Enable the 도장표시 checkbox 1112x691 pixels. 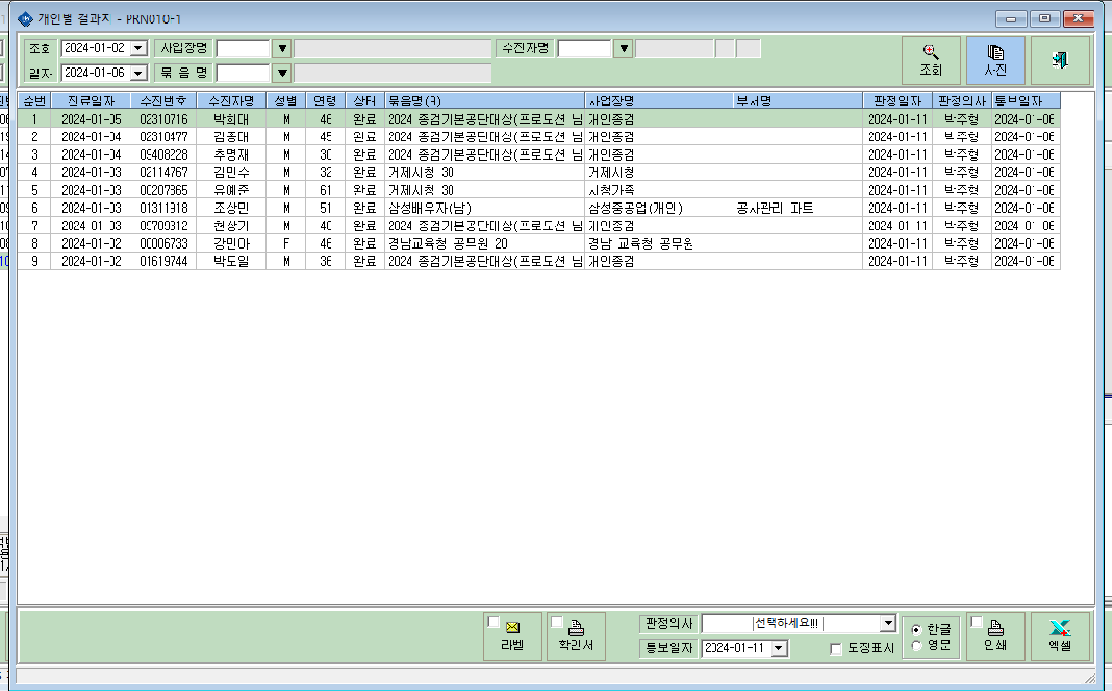tap(835, 648)
